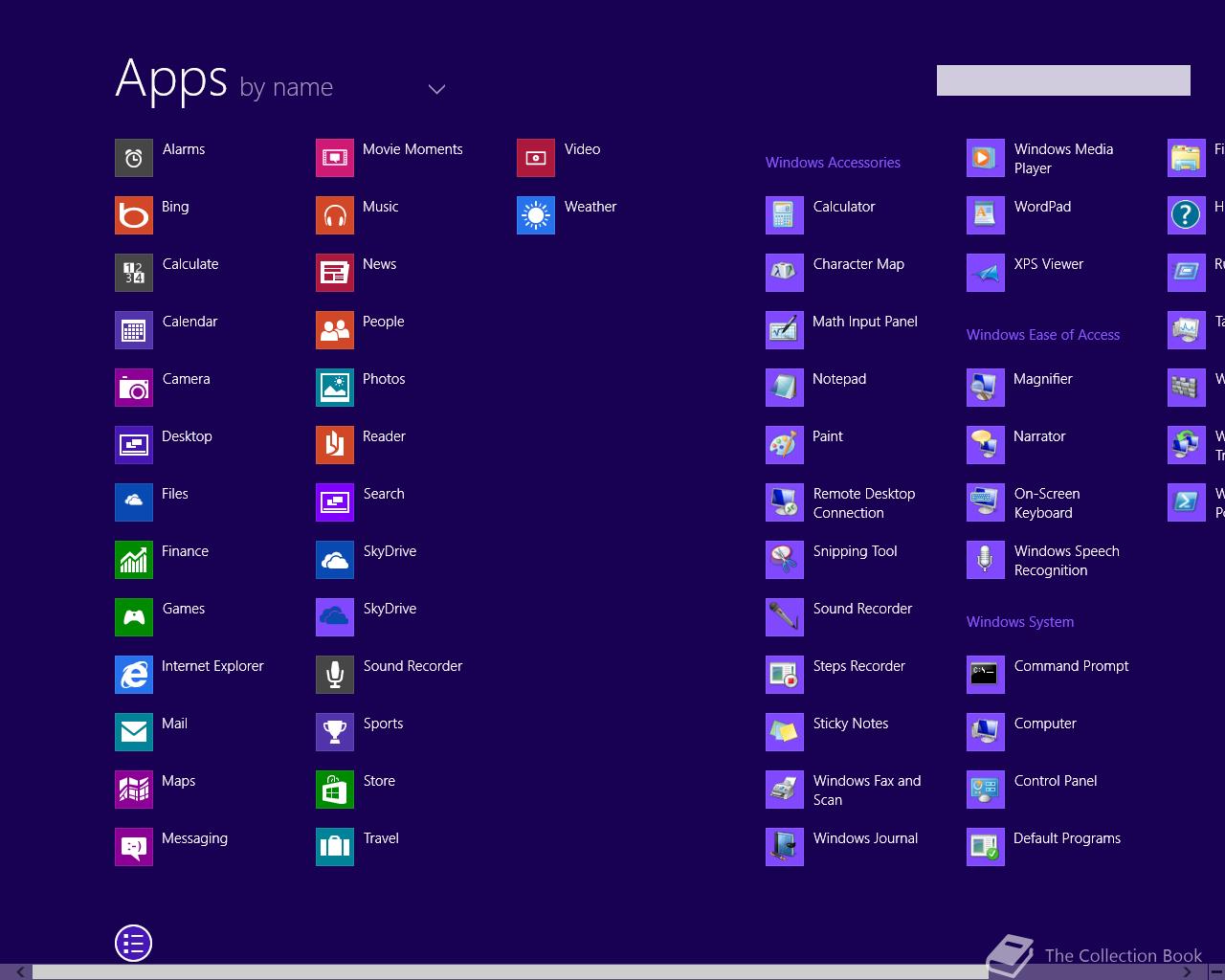
Task: Launch the Maps app icon
Action: (134, 790)
